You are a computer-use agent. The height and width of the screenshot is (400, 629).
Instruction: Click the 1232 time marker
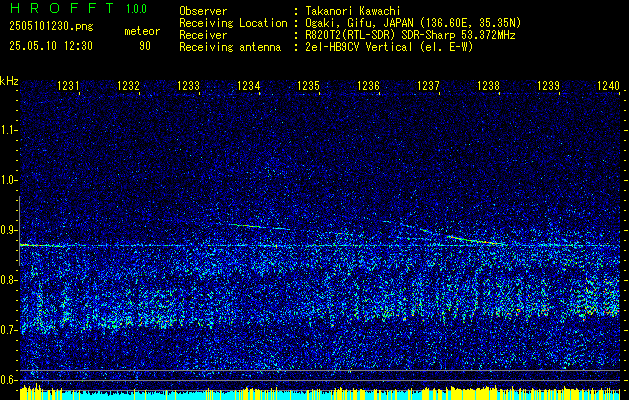point(128,85)
